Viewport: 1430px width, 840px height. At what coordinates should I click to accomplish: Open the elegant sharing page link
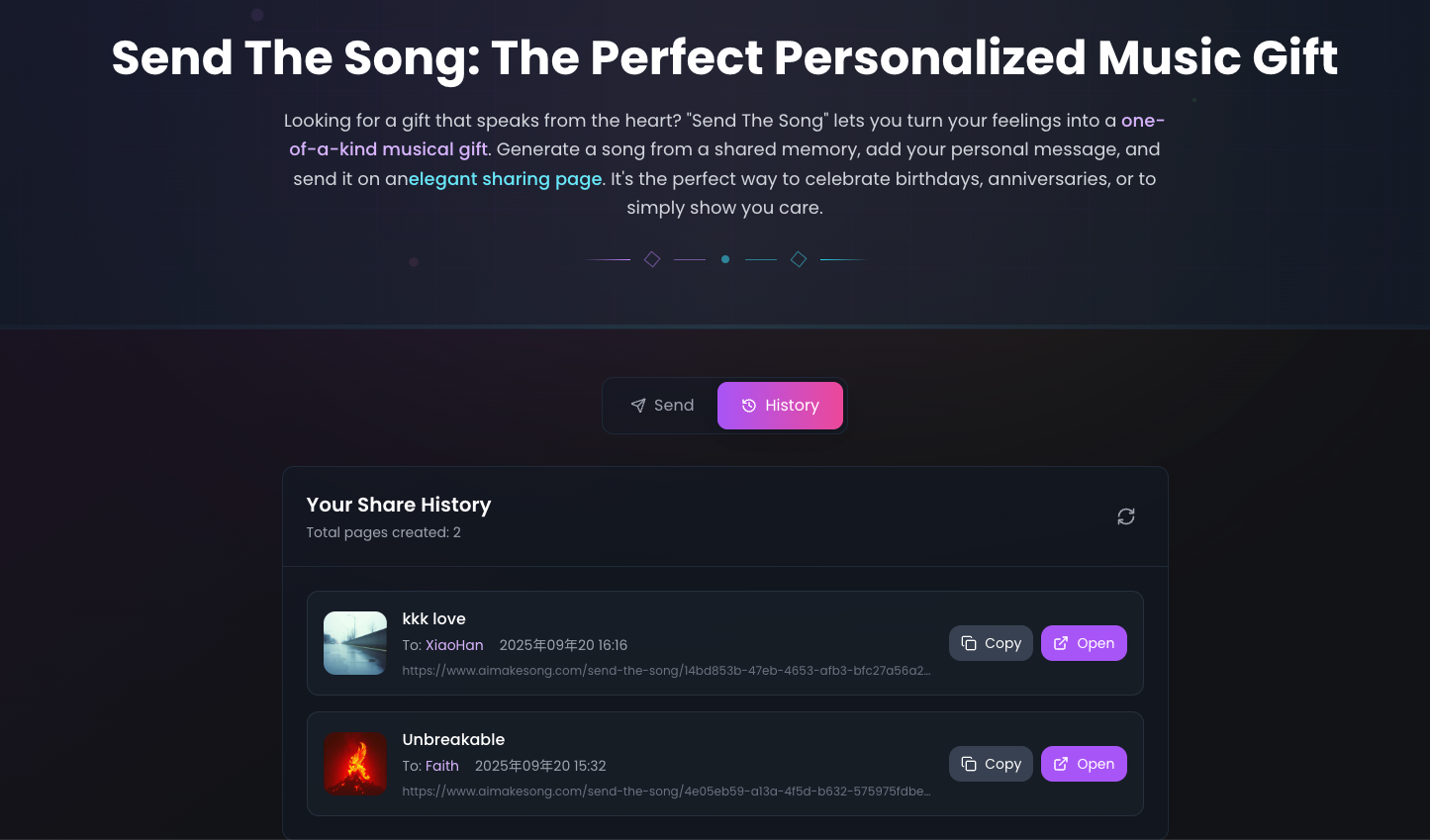pos(505,179)
